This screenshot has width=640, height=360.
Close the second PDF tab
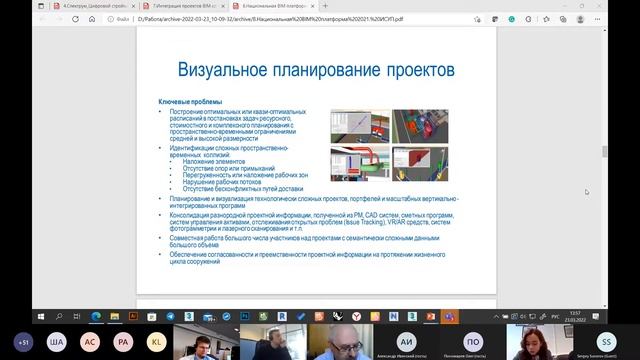pyautogui.click(x=223, y=6)
